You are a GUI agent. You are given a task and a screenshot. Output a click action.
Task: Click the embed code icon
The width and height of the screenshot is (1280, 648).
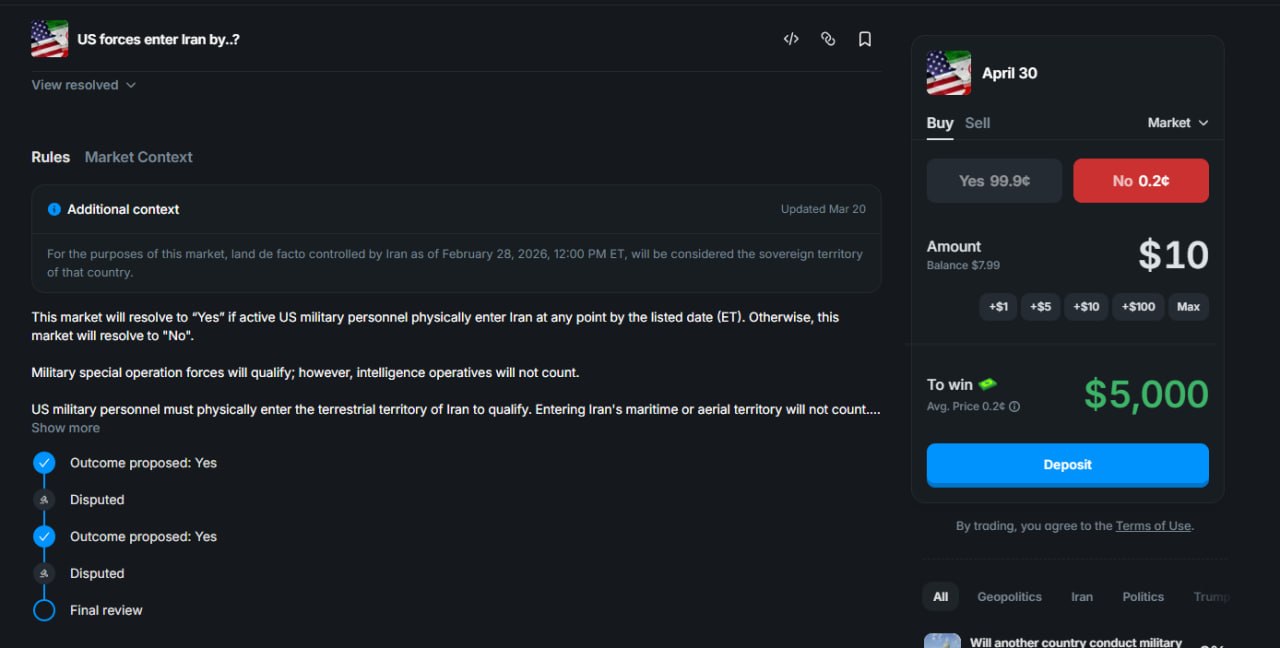[x=791, y=39]
